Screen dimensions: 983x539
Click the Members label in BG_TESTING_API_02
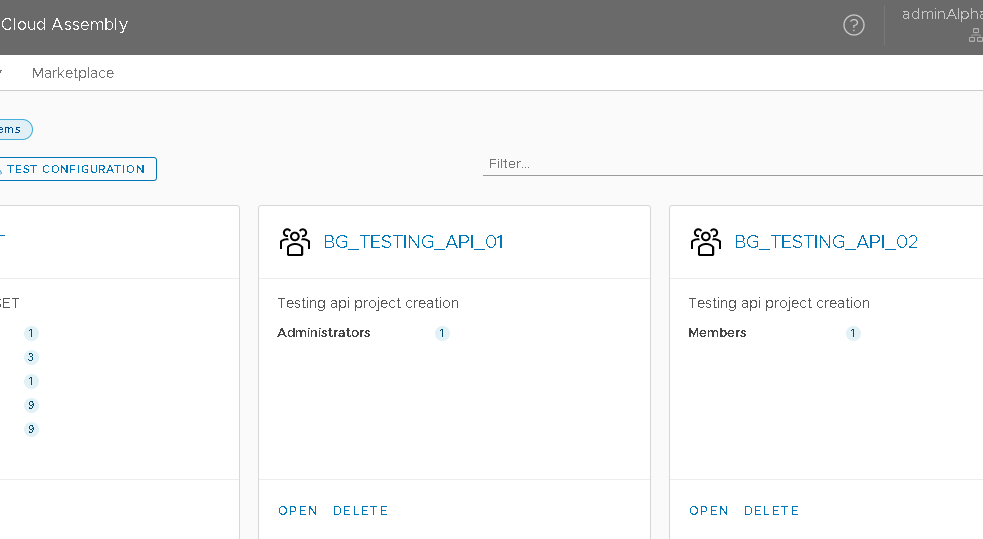(717, 333)
